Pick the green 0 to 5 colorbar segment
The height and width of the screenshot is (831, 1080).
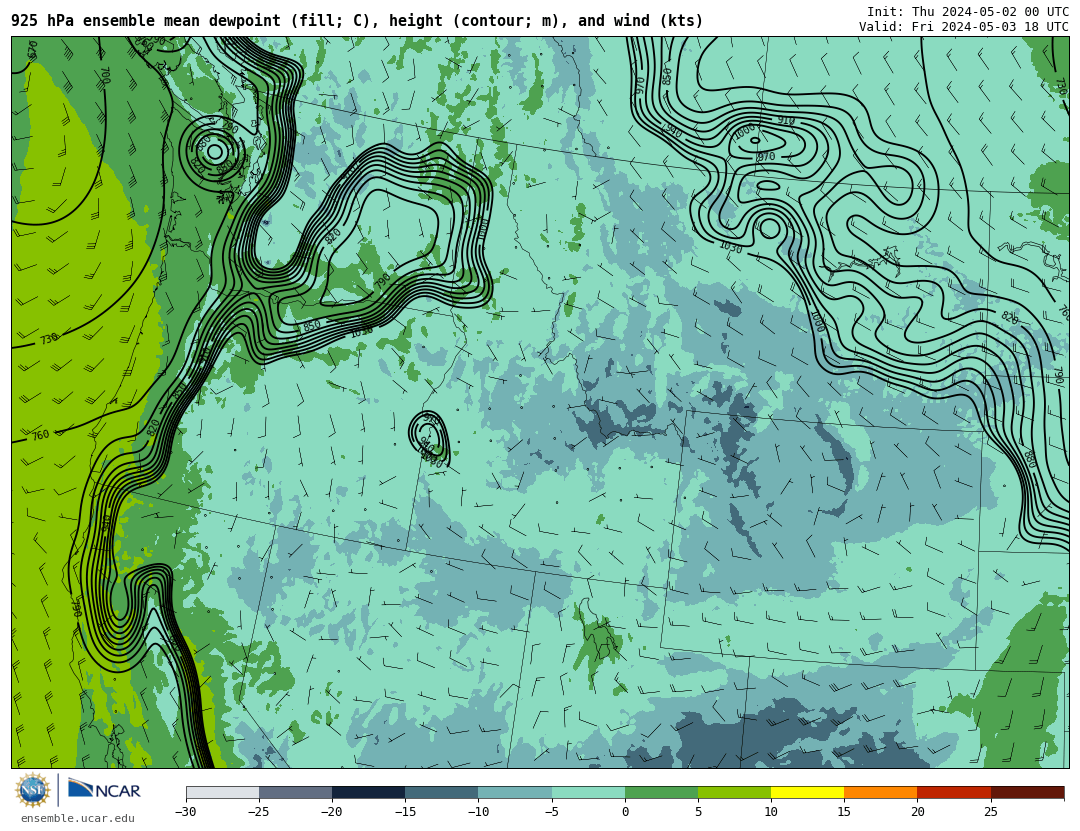coord(661,793)
